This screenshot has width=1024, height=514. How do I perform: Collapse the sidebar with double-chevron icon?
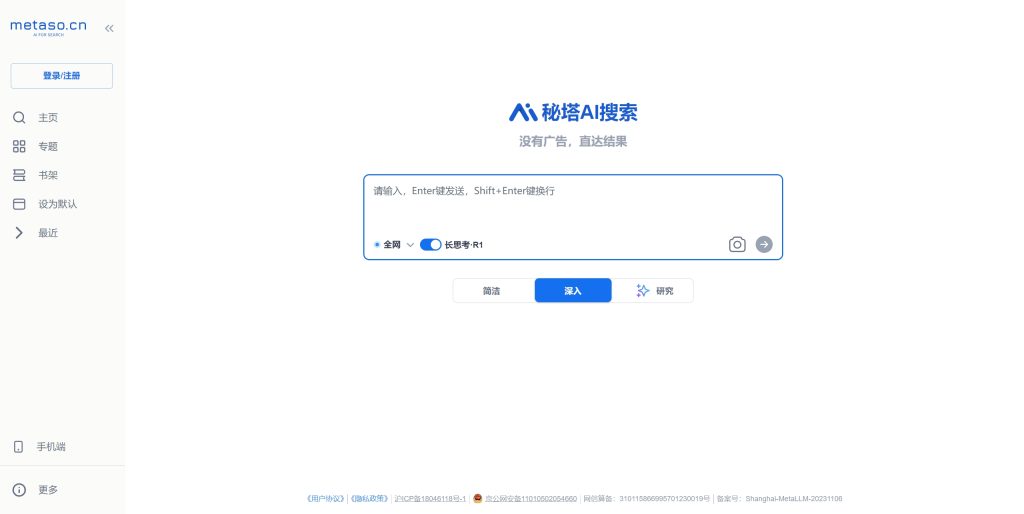[109, 28]
